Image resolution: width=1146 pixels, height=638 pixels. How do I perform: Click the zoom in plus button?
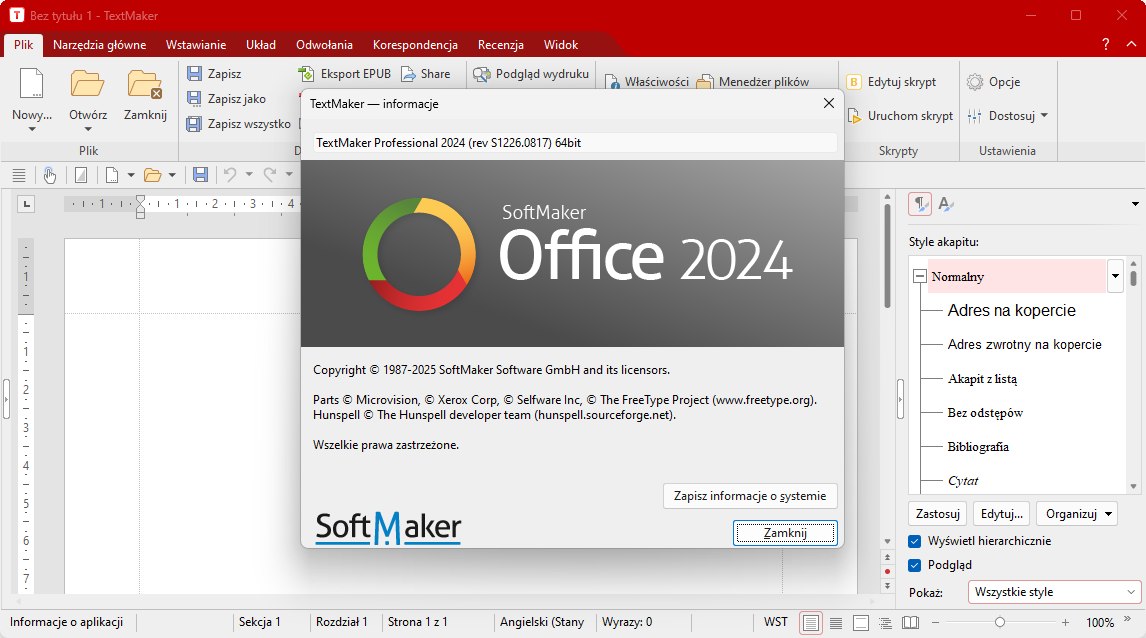[1065, 622]
